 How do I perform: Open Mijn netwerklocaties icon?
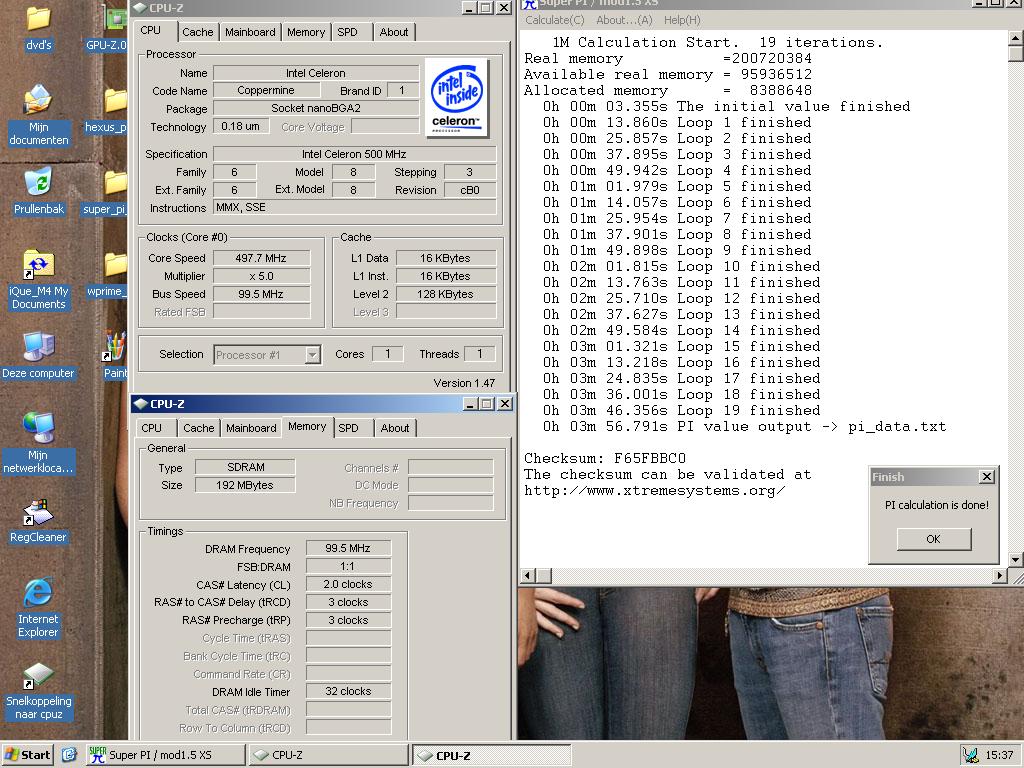pos(38,428)
